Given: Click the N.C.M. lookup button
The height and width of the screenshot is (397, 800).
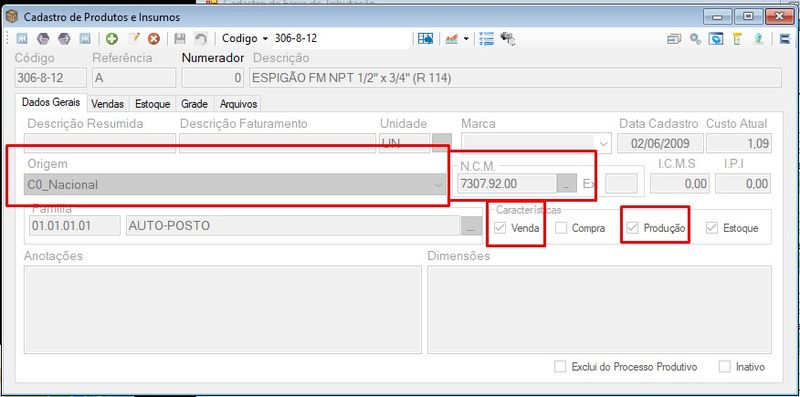Looking at the screenshot, I should 566,184.
